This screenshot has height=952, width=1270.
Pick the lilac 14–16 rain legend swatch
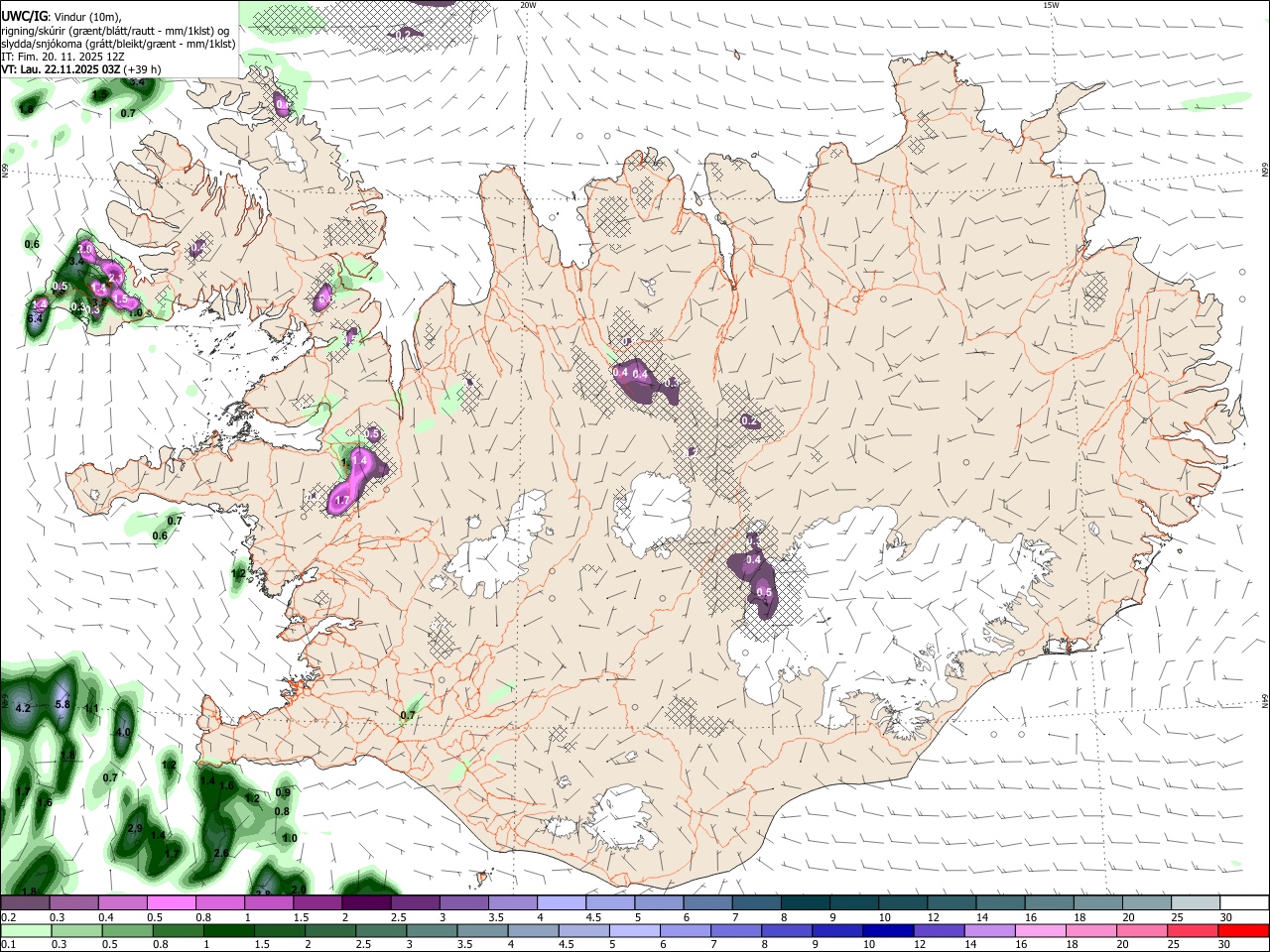tap(987, 931)
